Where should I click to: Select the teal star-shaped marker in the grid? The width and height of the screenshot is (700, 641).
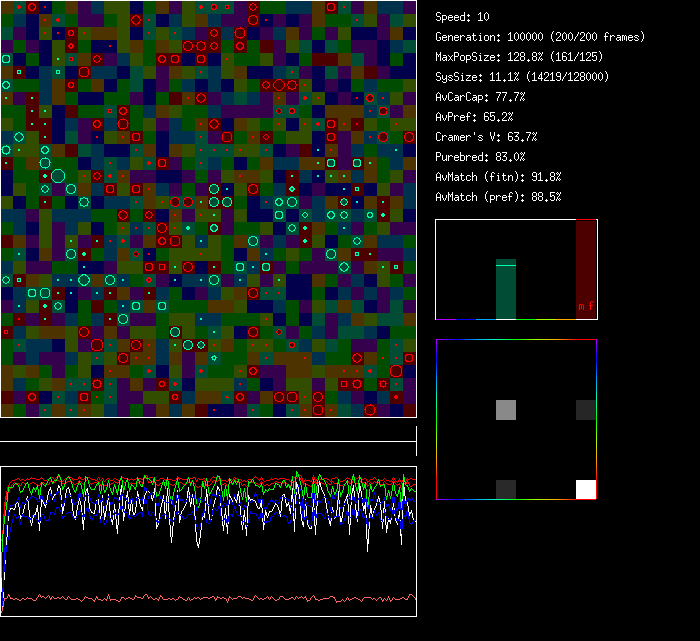(x=213, y=357)
